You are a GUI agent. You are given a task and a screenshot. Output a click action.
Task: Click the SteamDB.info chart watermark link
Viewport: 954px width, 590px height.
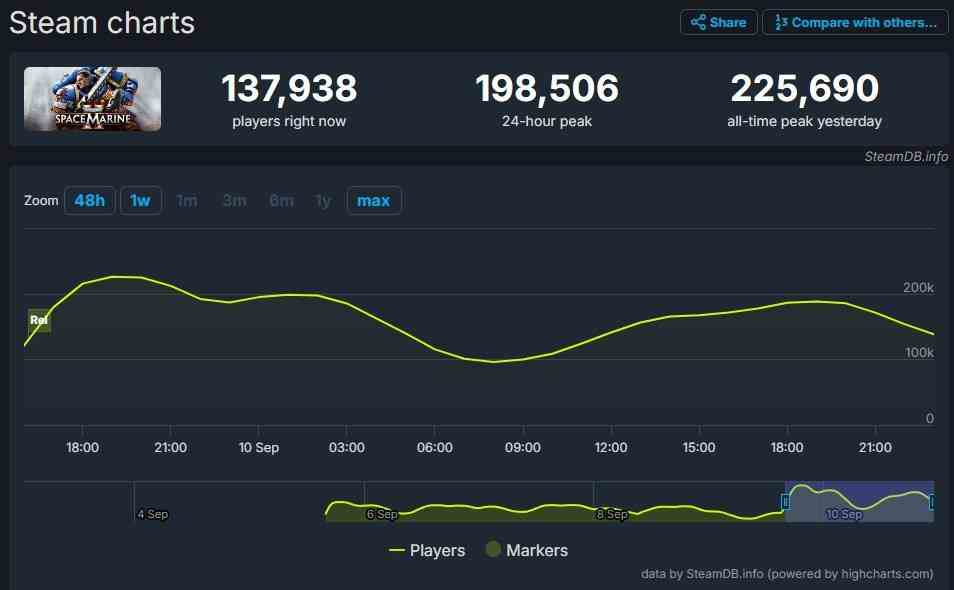(x=906, y=156)
